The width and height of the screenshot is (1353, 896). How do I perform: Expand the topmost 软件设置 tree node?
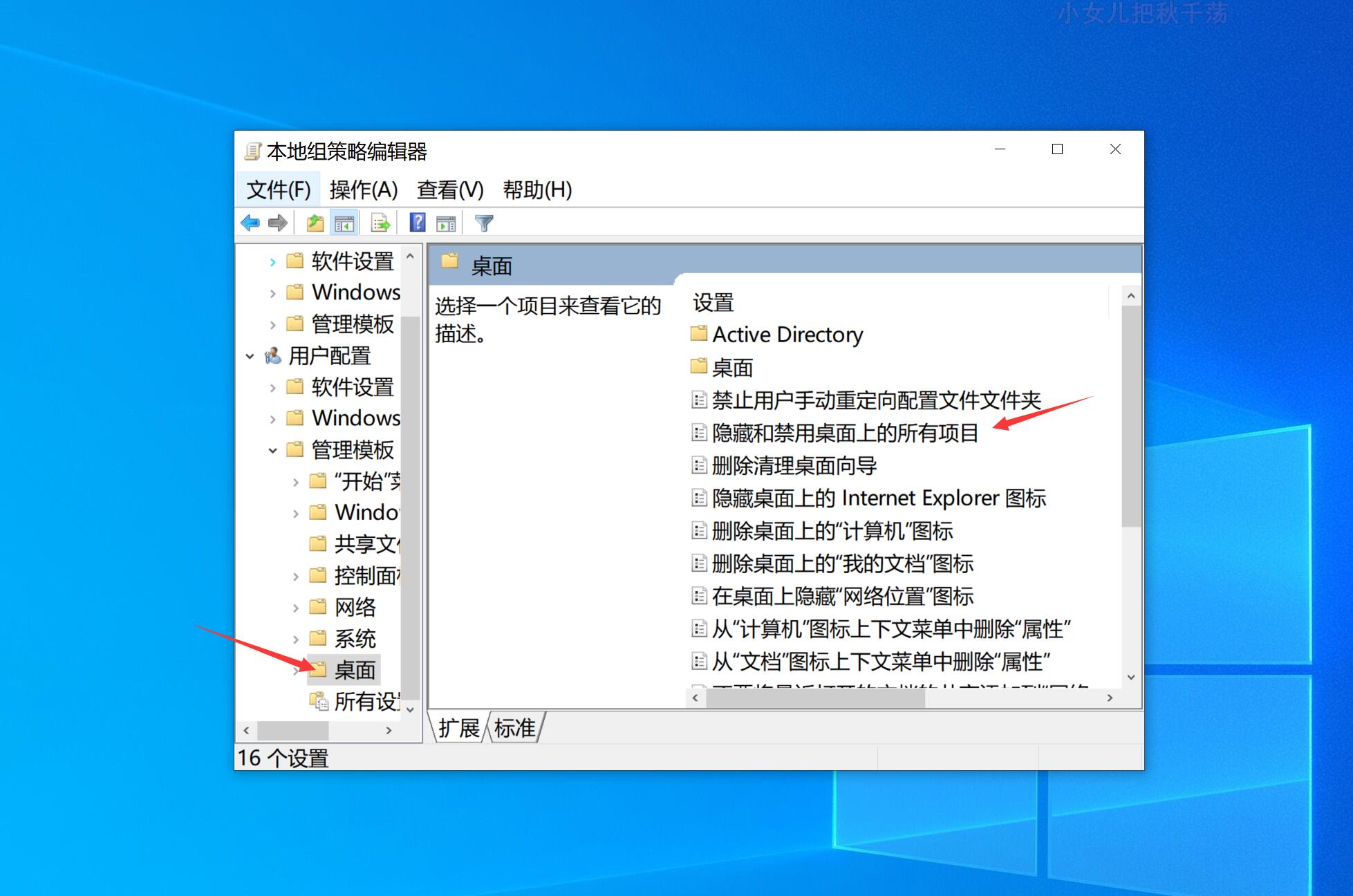point(273,262)
